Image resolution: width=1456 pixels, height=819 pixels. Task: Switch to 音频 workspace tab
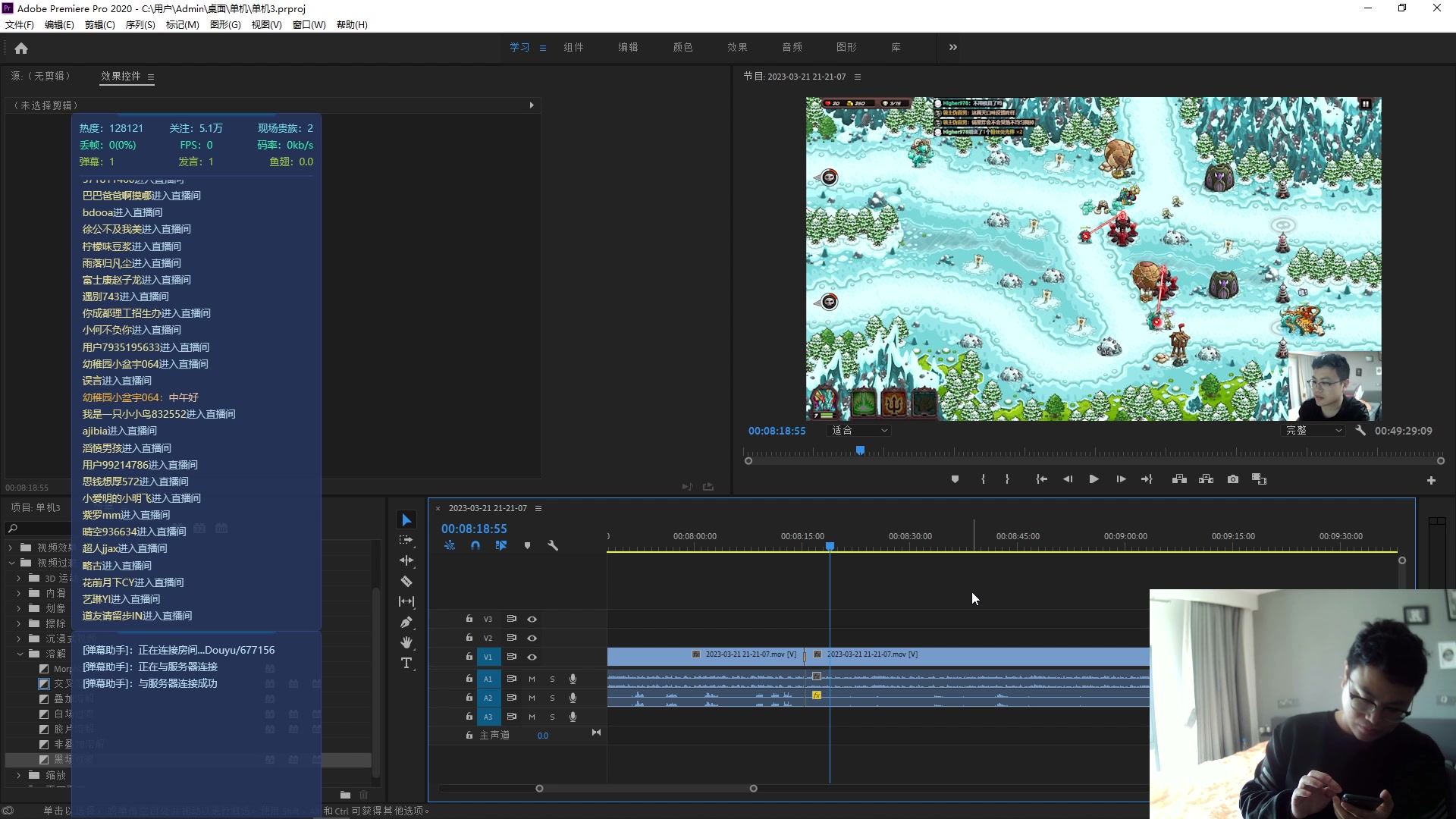click(x=792, y=47)
